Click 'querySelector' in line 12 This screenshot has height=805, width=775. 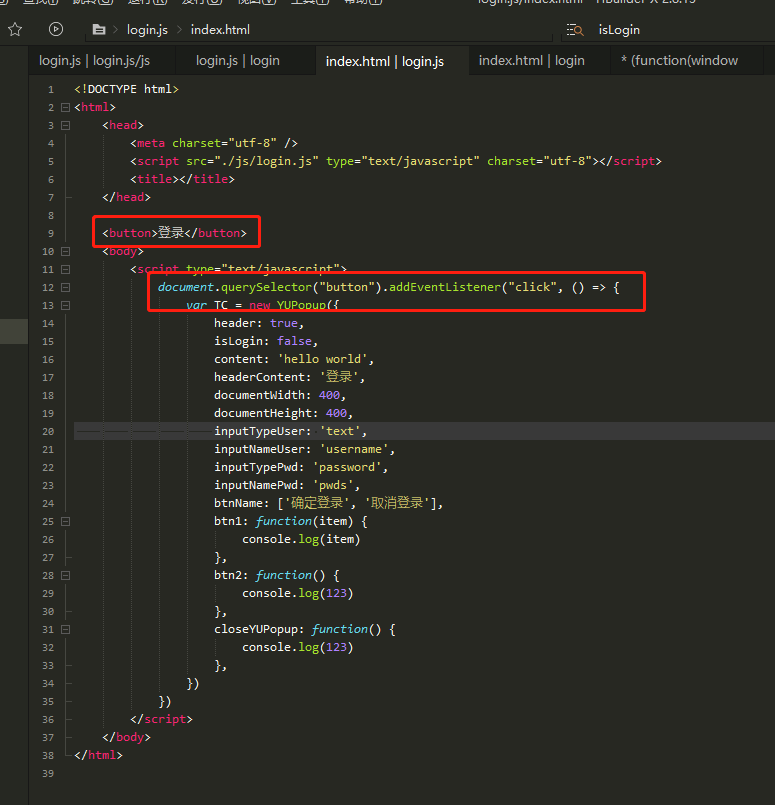266,287
